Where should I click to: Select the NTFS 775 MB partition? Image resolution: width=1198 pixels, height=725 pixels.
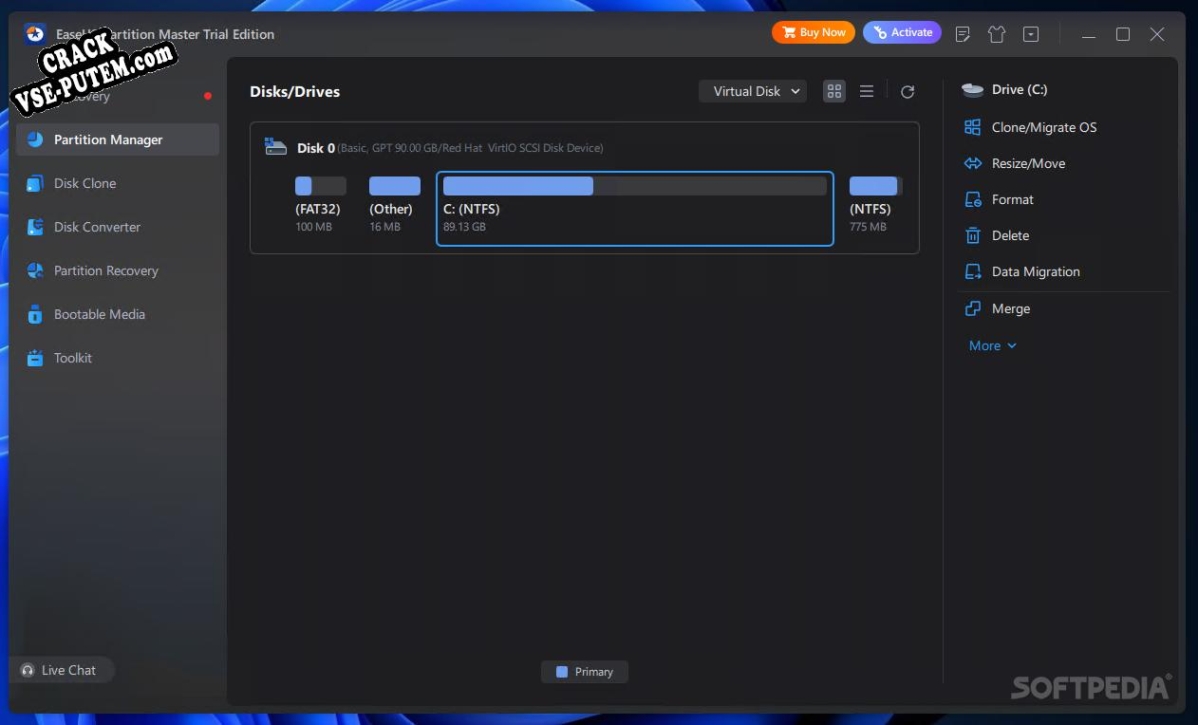[875, 205]
